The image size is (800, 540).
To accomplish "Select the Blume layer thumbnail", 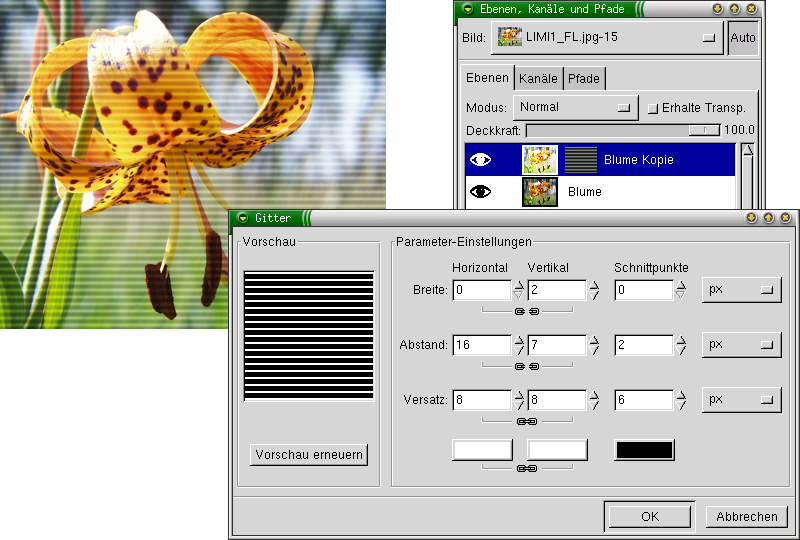I will tap(540, 192).
